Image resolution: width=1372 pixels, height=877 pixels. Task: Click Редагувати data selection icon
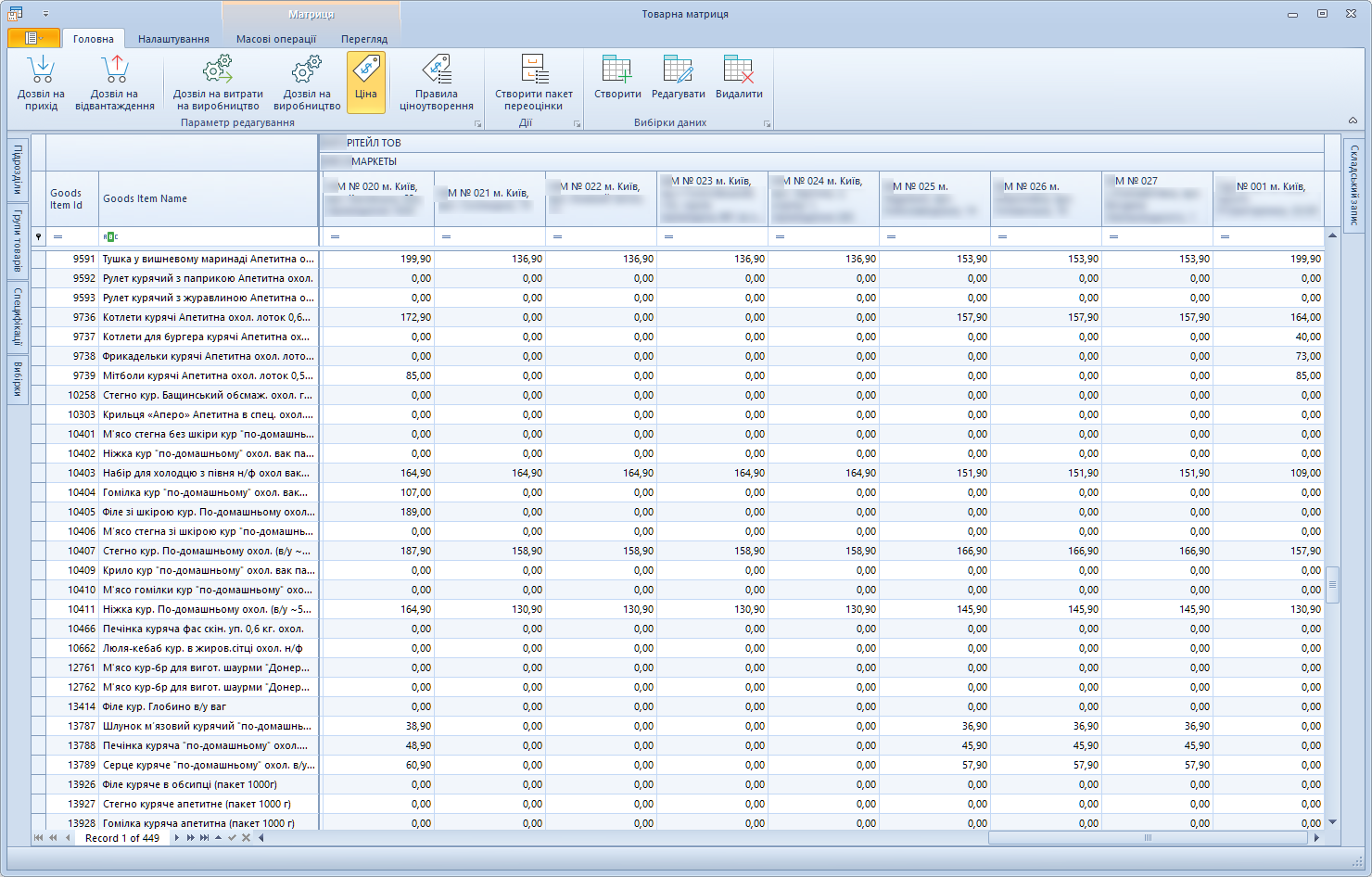[679, 69]
